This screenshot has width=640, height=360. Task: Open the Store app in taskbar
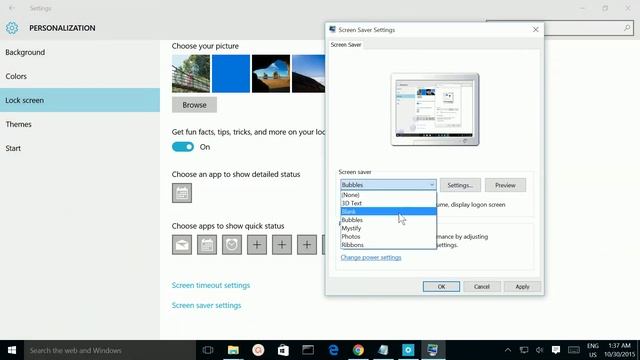[x=283, y=350]
